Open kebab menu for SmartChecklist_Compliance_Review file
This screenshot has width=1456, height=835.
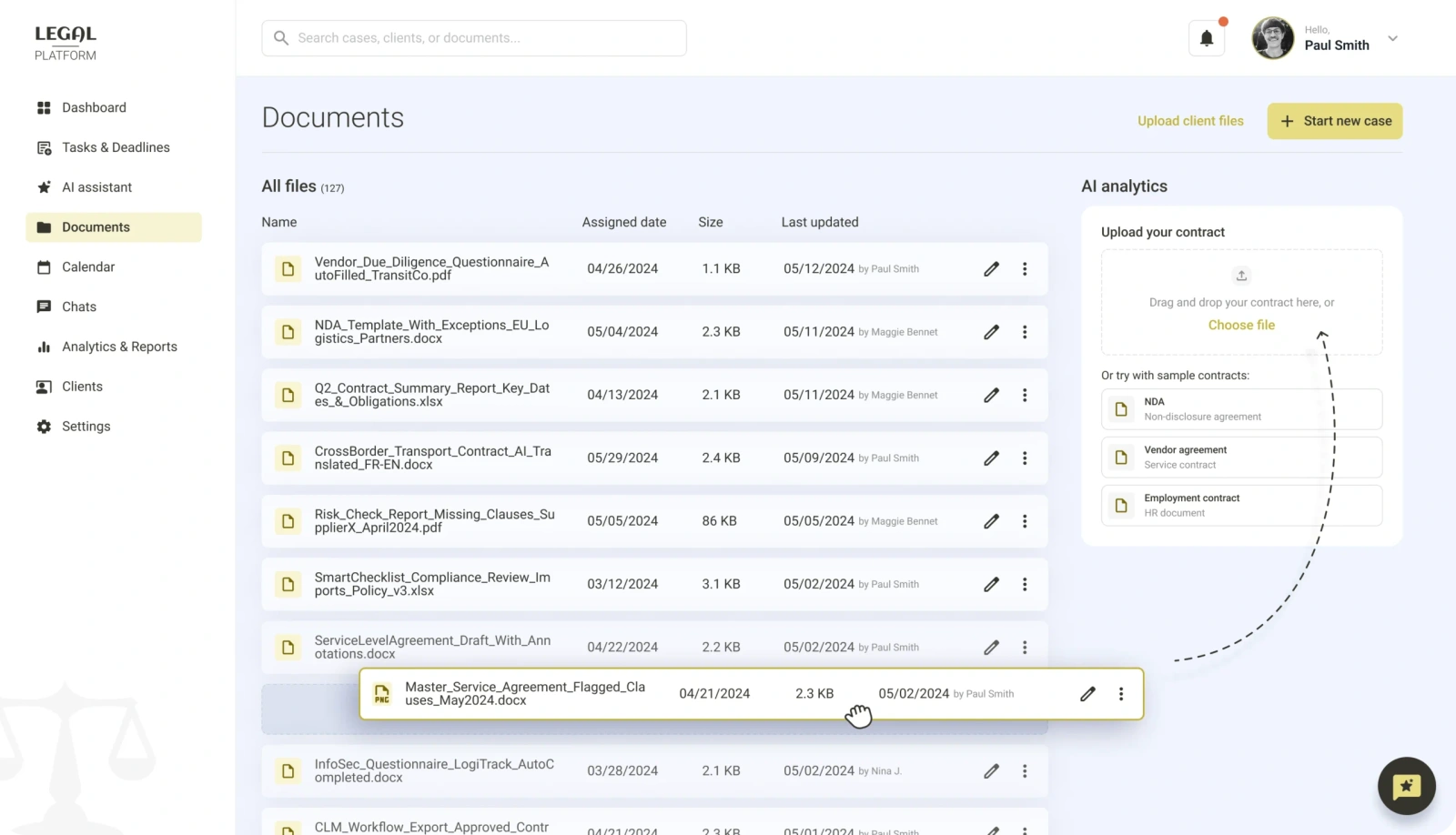click(x=1025, y=584)
